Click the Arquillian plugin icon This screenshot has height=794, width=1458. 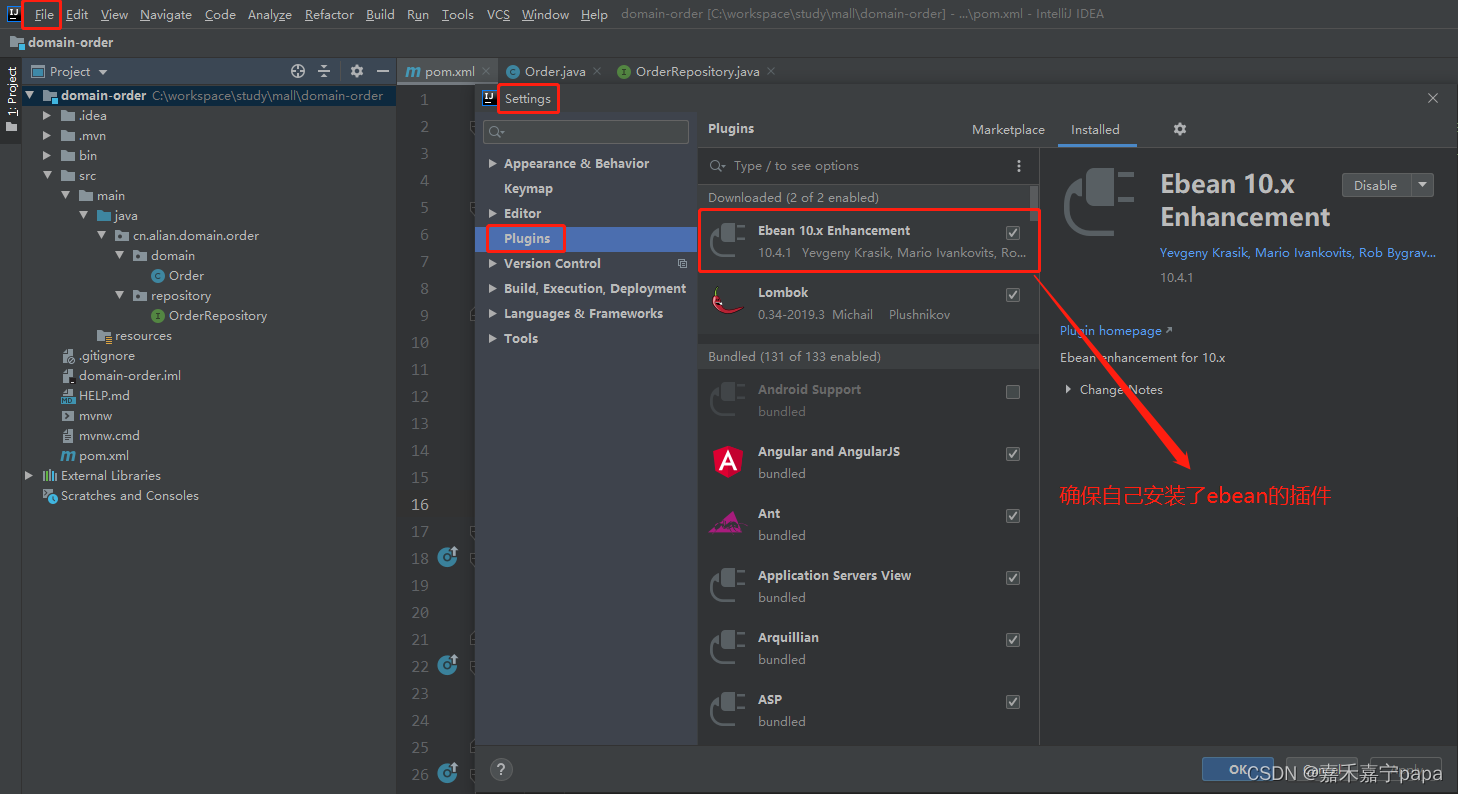pyautogui.click(x=727, y=648)
